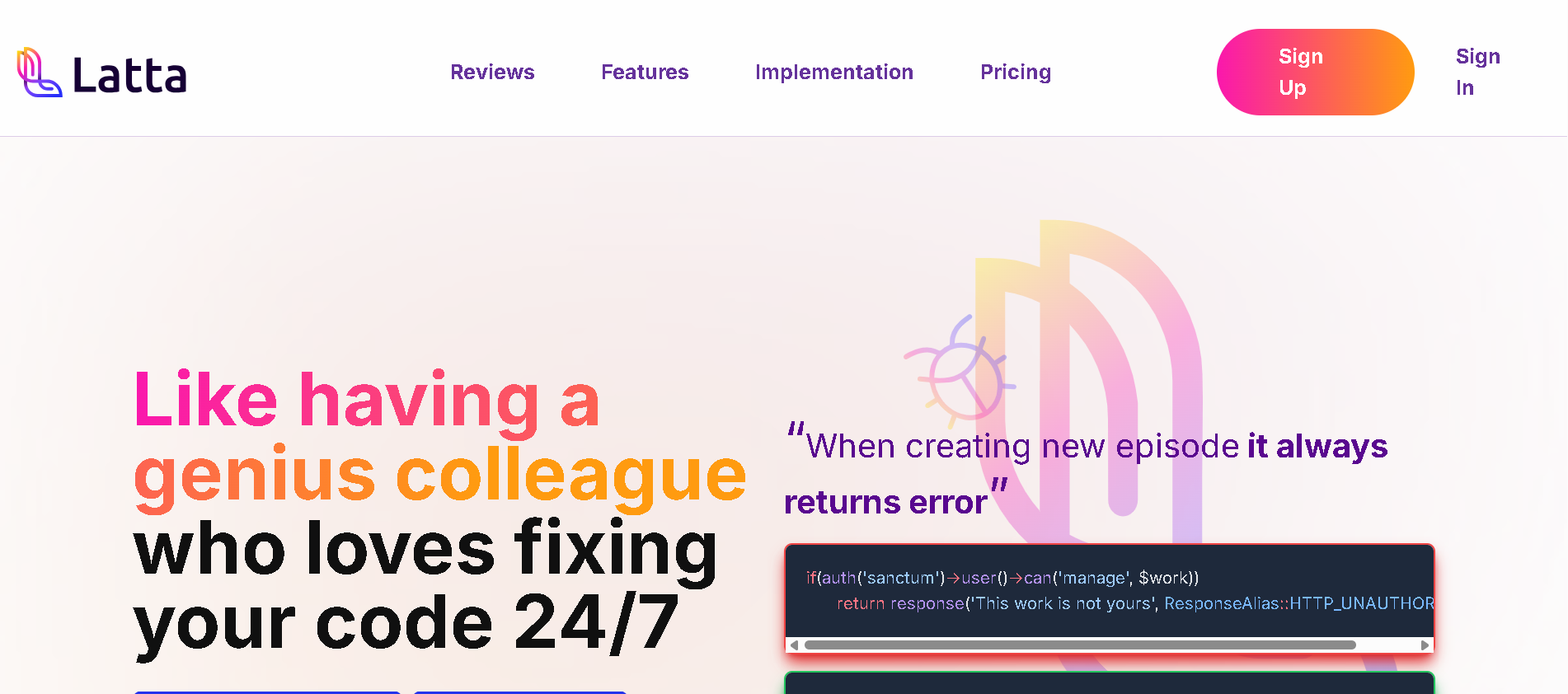Open the Reviews menu item

(x=492, y=72)
